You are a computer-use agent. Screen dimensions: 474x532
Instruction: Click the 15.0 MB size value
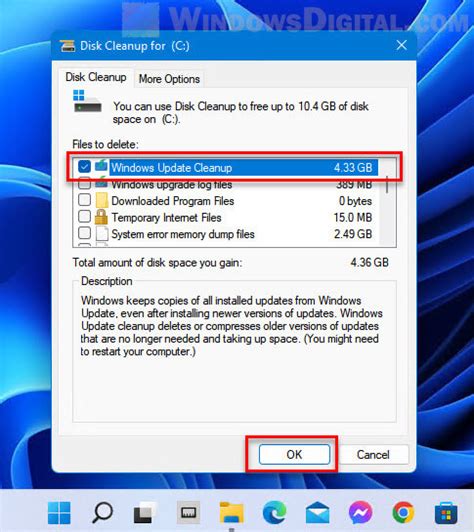tap(353, 217)
